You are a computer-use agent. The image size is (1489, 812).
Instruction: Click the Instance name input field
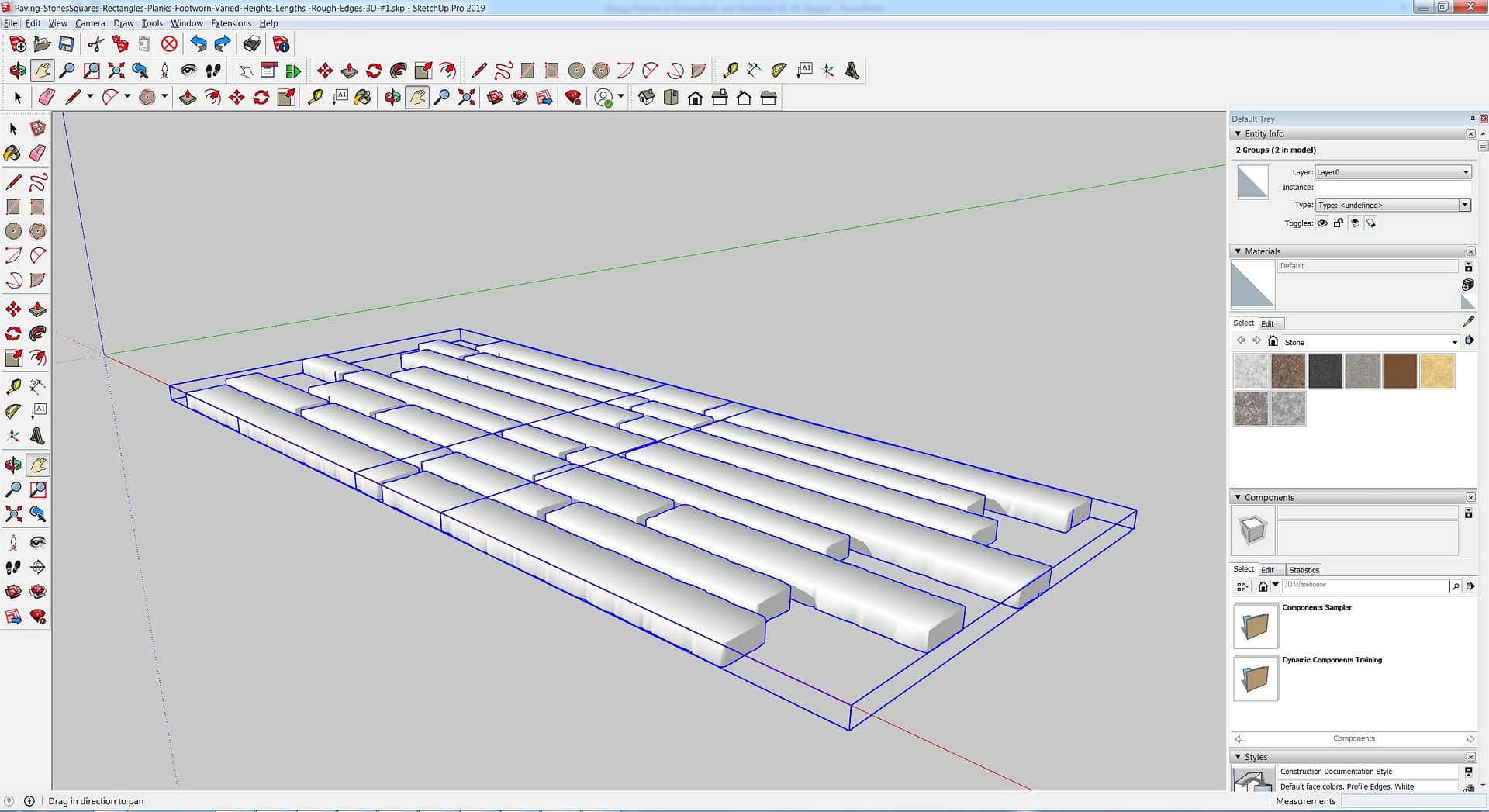pyautogui.click(x=1393, y=188)
